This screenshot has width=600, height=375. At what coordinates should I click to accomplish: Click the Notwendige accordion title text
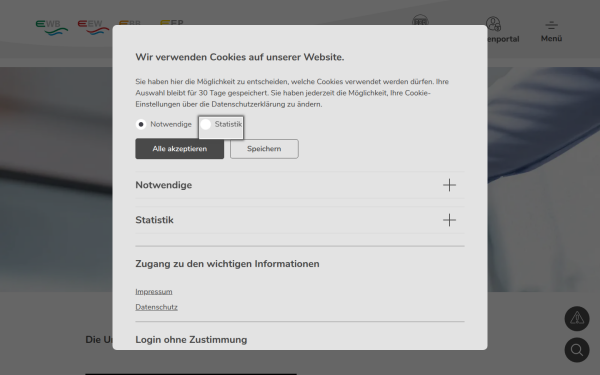[x=164, y=185]
